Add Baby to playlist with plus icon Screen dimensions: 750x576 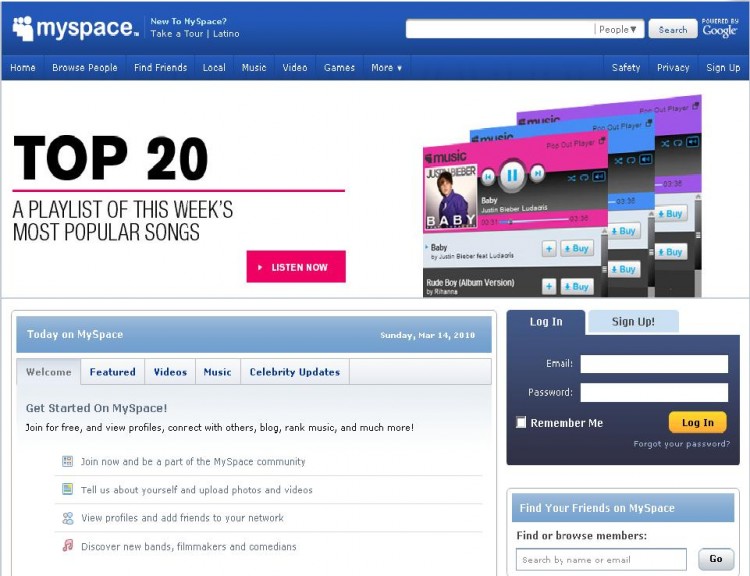549,249
